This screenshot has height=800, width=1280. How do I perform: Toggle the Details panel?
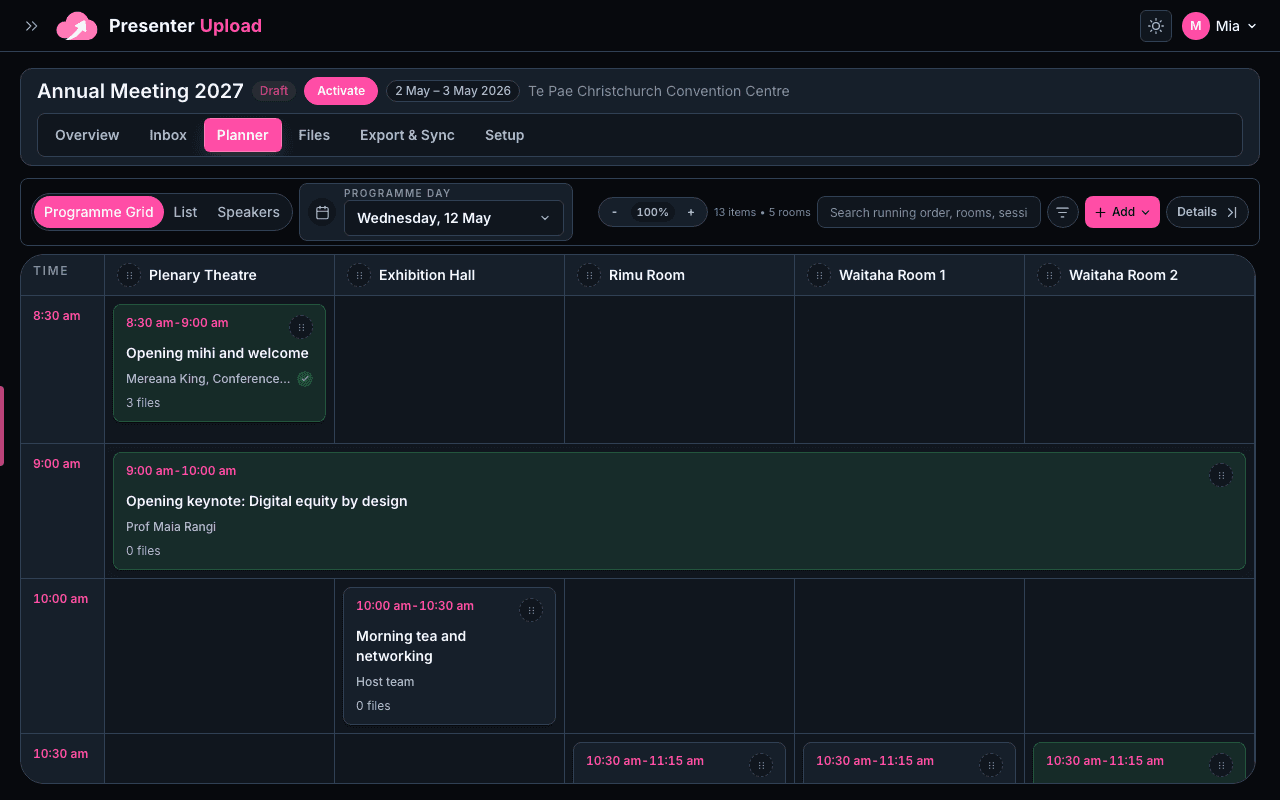click(1207, 212)
